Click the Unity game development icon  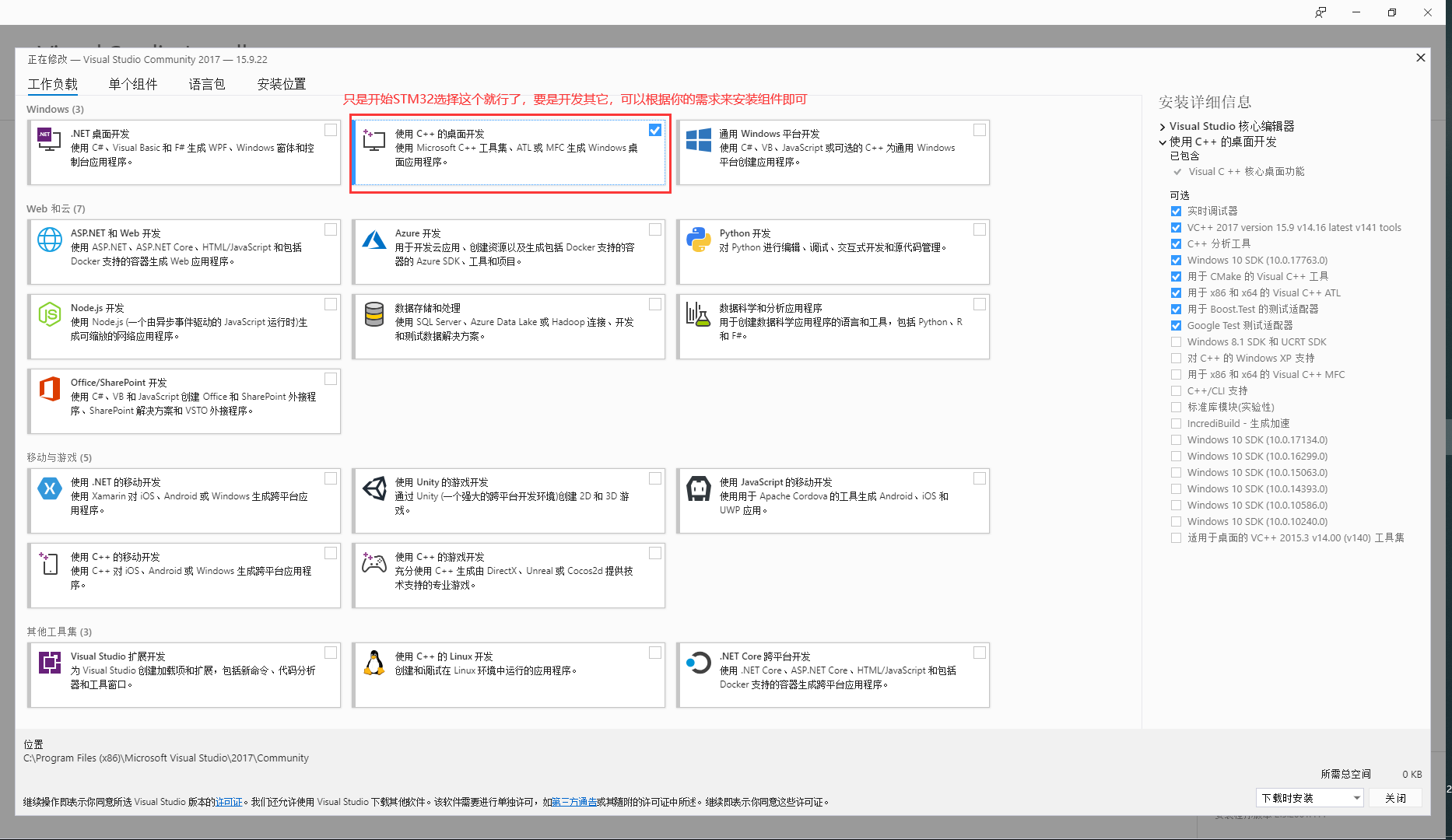pyautogui.click(x=374, y=488)
